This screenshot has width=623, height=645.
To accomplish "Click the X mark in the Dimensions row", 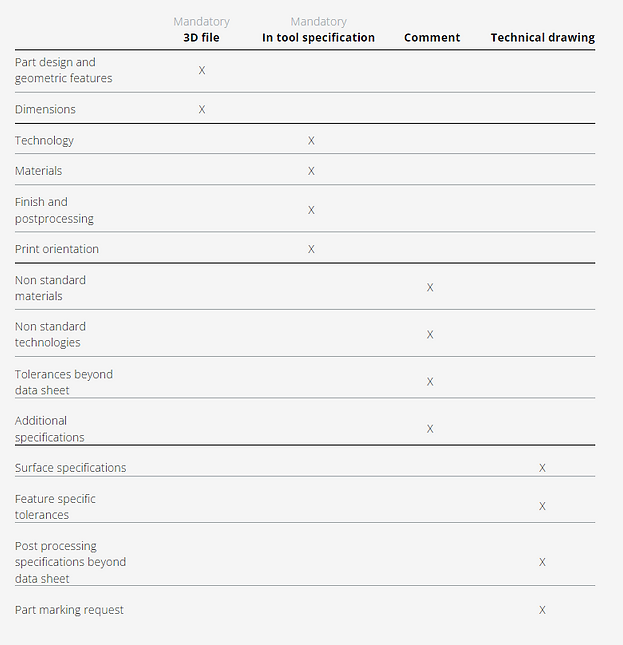I will (x=202, y=109).
